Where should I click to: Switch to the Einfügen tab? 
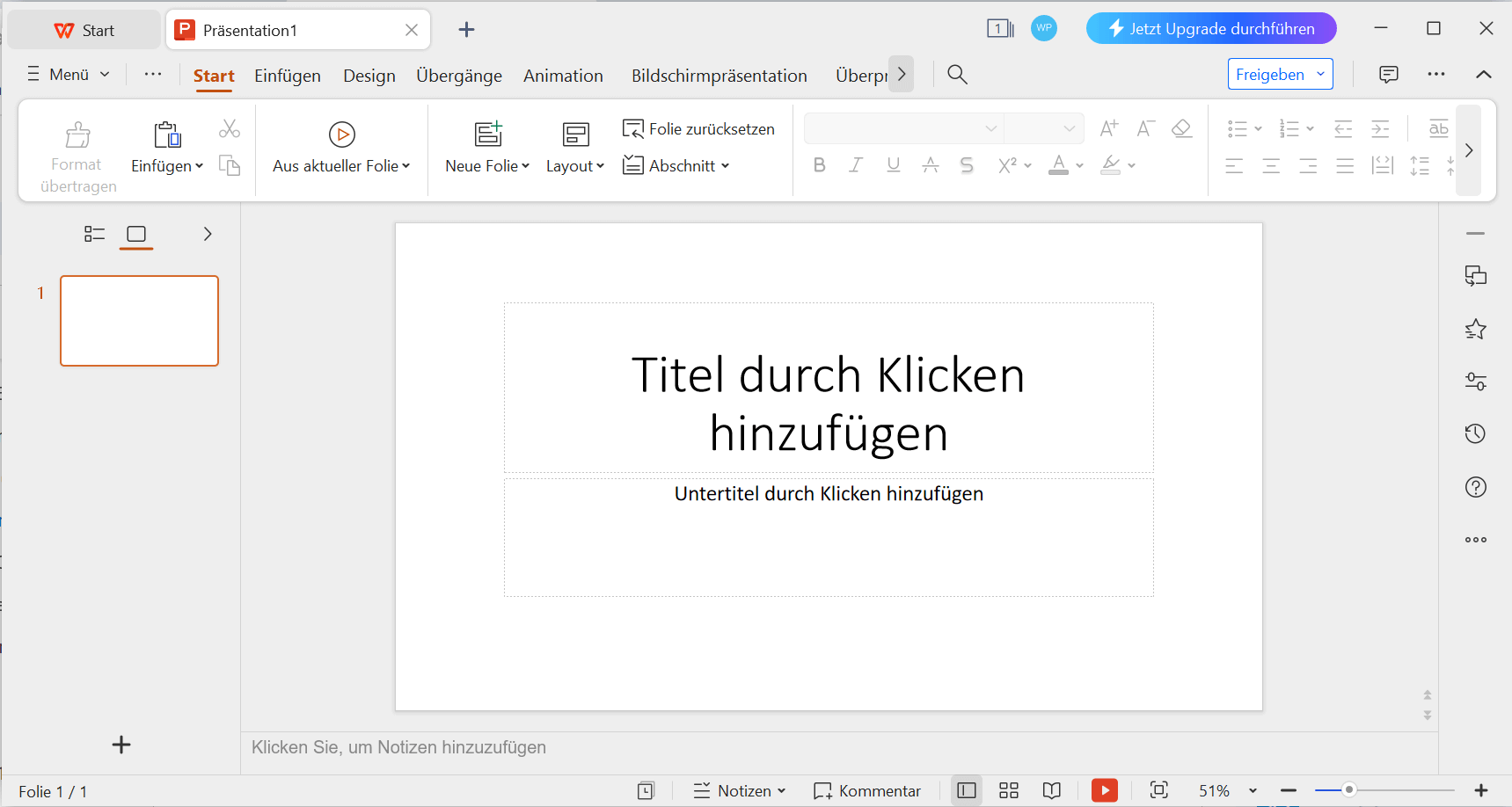pos(288,76)
